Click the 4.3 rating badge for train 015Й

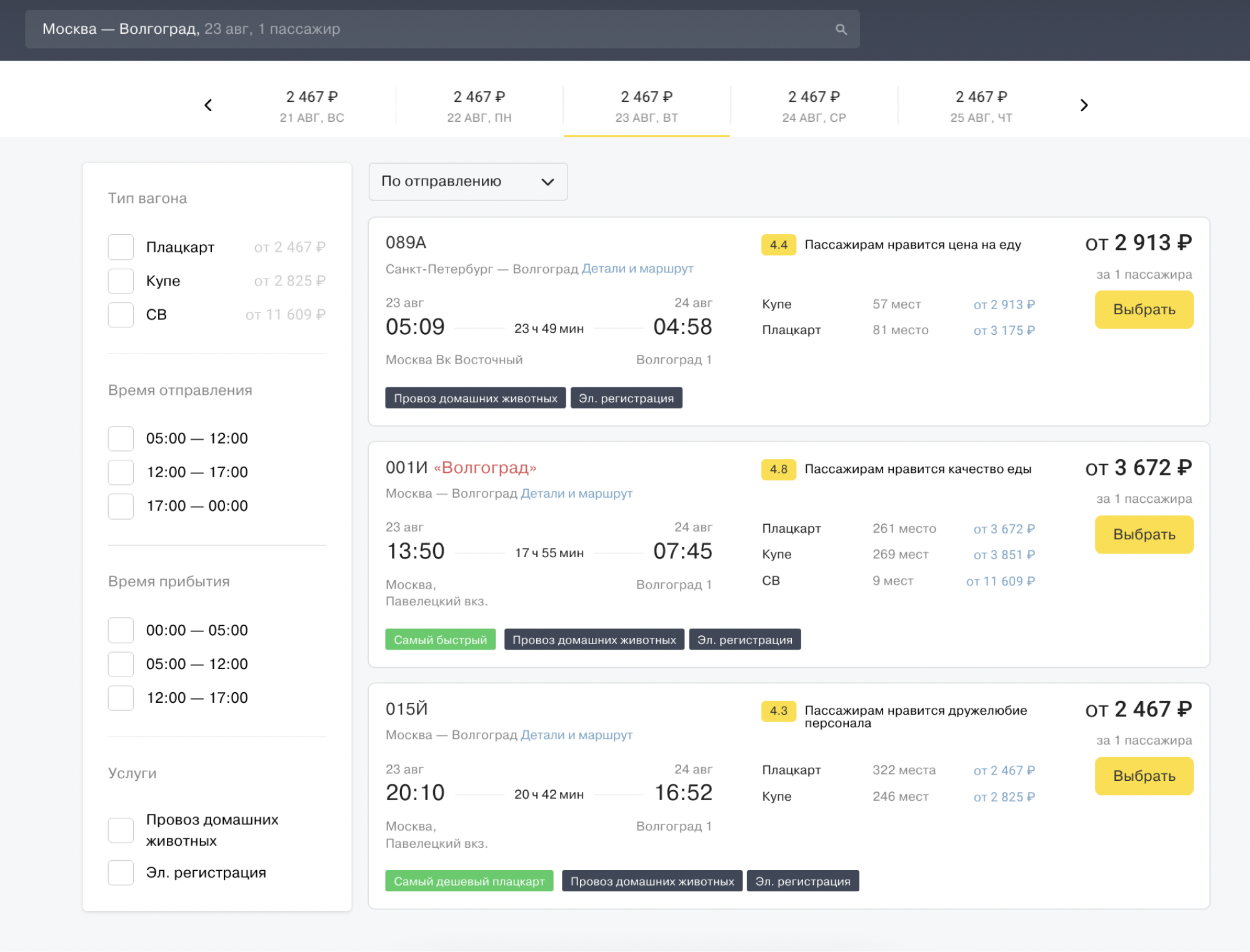click(x=779, y=711)
